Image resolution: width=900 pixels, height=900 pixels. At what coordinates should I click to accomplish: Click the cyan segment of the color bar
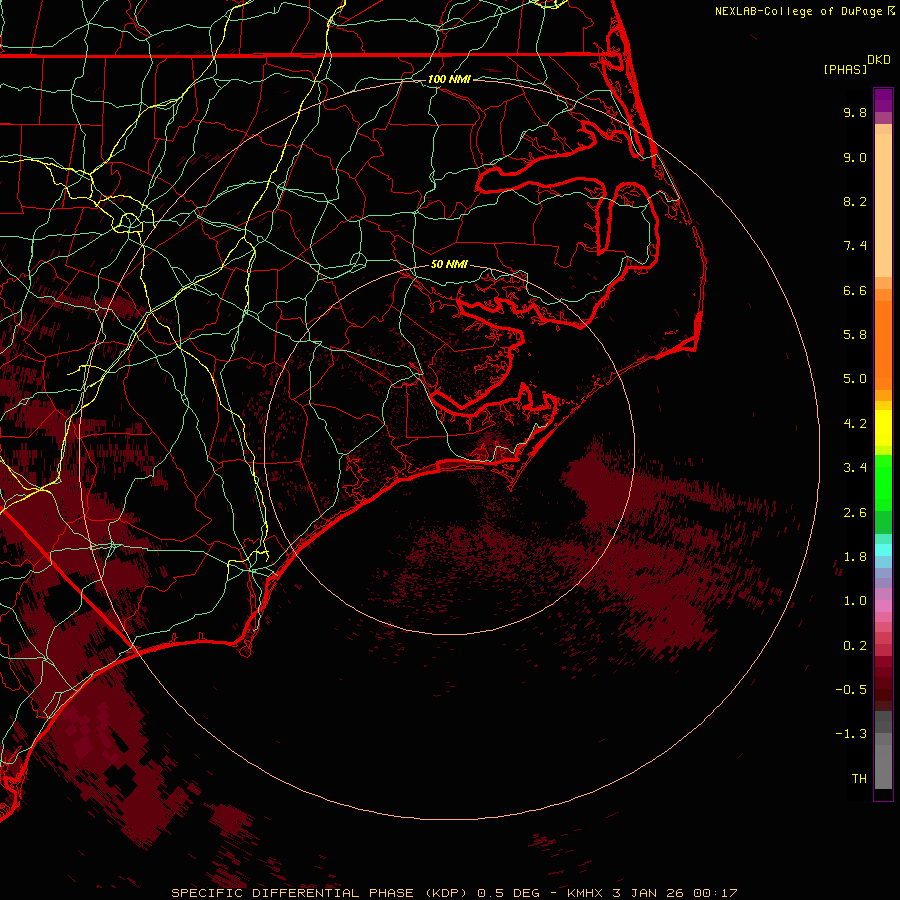[x=883, y=550]
